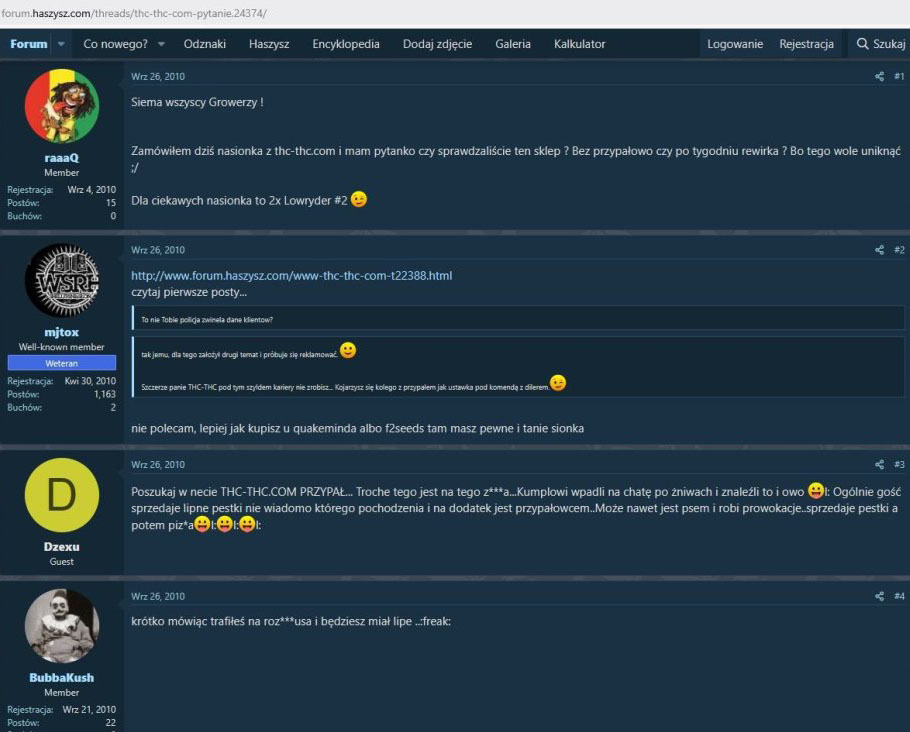Click the Szukaj search label
The width and height of the screenshot is (910, 732).
point(889,44)
